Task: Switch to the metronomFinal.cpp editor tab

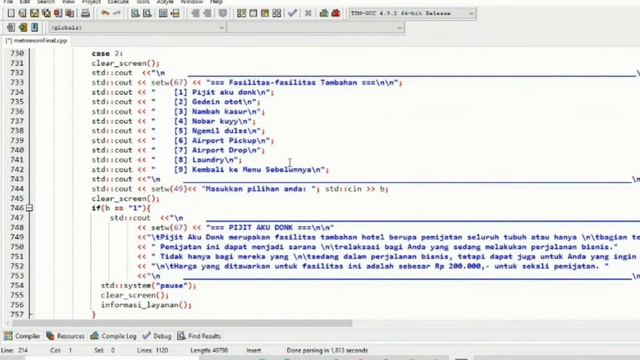Action: pos(36,41)
